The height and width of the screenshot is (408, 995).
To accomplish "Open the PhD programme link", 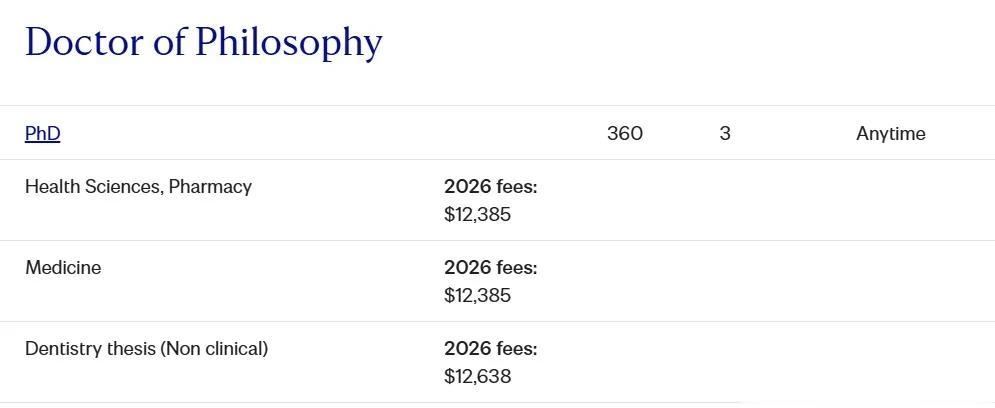I will pos(42,134).
